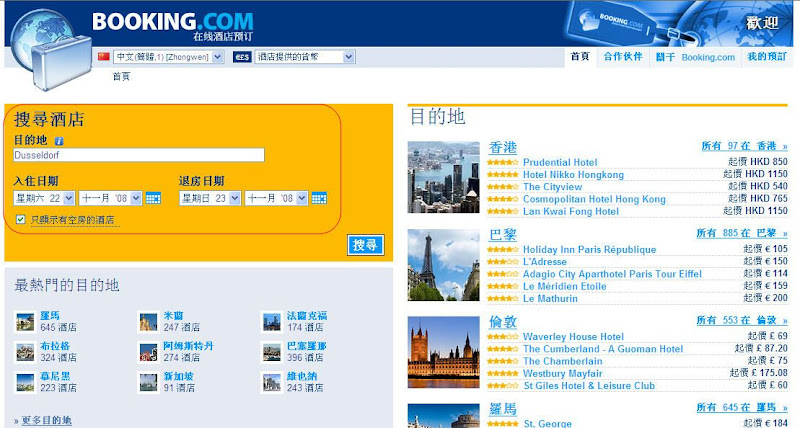The image size is (800, 428).
Task: Open the Prudential Hotel link
Action: click(x=560, y=162)
